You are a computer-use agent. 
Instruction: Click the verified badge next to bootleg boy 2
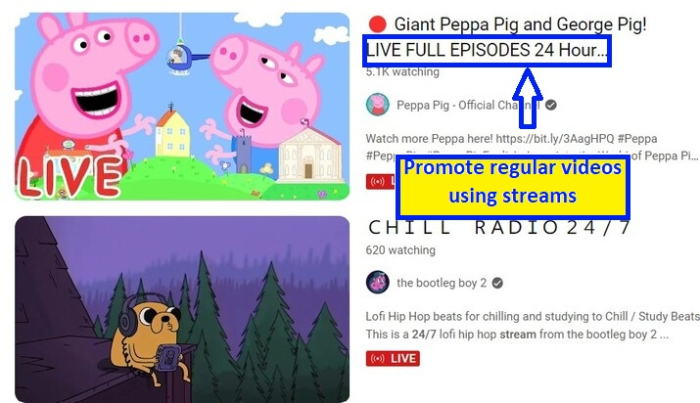[x=497, y=283]
